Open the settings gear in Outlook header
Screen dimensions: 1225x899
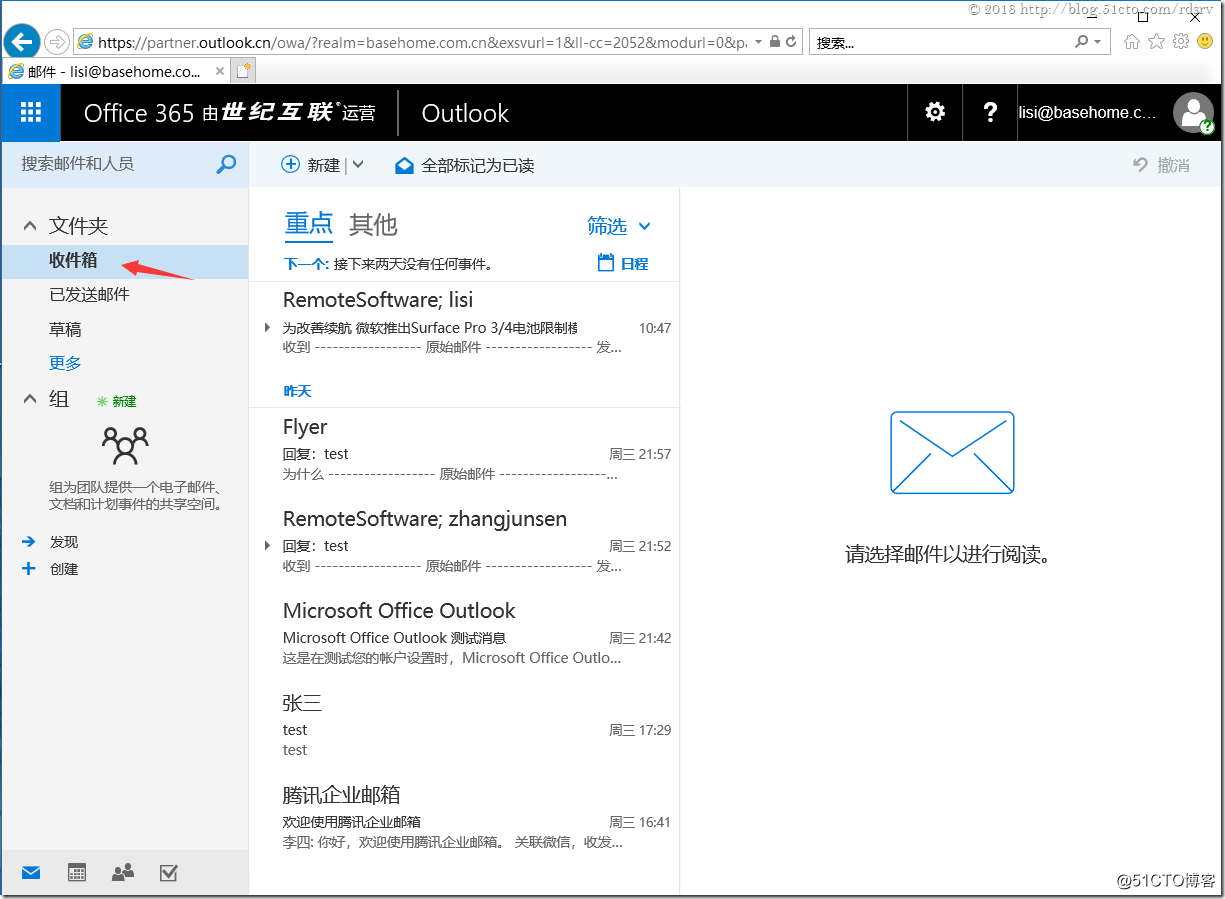(935, 112)
